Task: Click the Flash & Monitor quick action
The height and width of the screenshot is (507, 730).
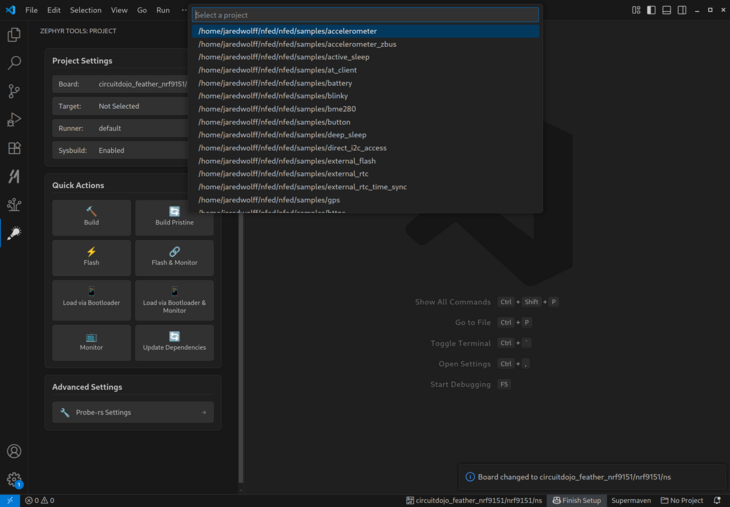Action: 175,257
